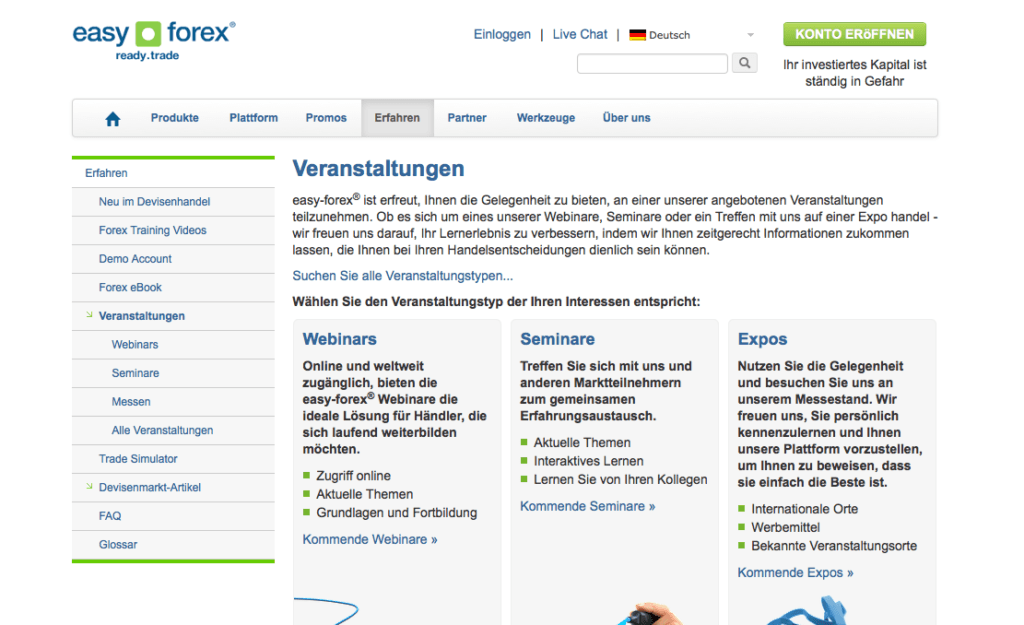Image resolution: width=1024 pixels, height=625 pixels.
Task: Open FAQ in sidebar
Action: [110, 516]
